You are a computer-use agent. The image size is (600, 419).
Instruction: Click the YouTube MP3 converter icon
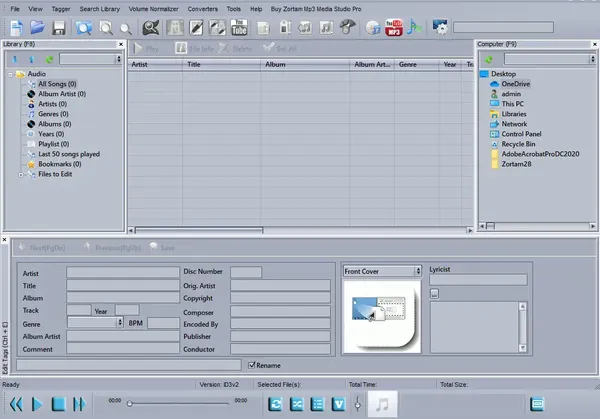pos(394,28)
